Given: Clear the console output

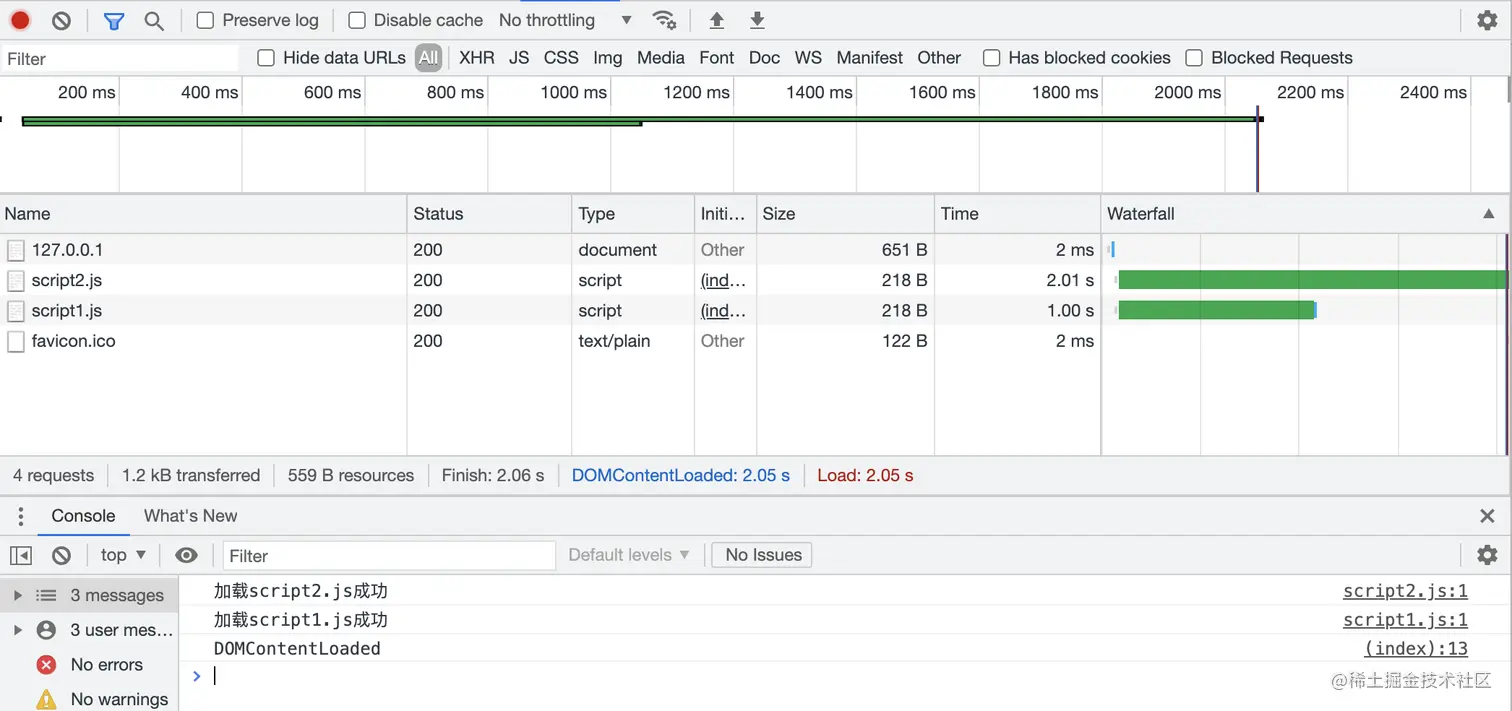Looking at the screenshot, I should (x=61, y=555).
